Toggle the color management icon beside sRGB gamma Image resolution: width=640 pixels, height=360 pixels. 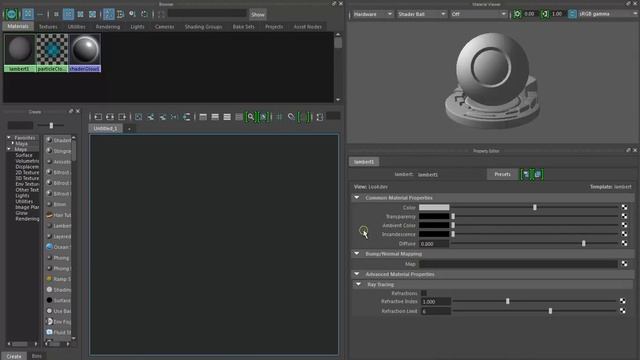click(x=572, y=14)
